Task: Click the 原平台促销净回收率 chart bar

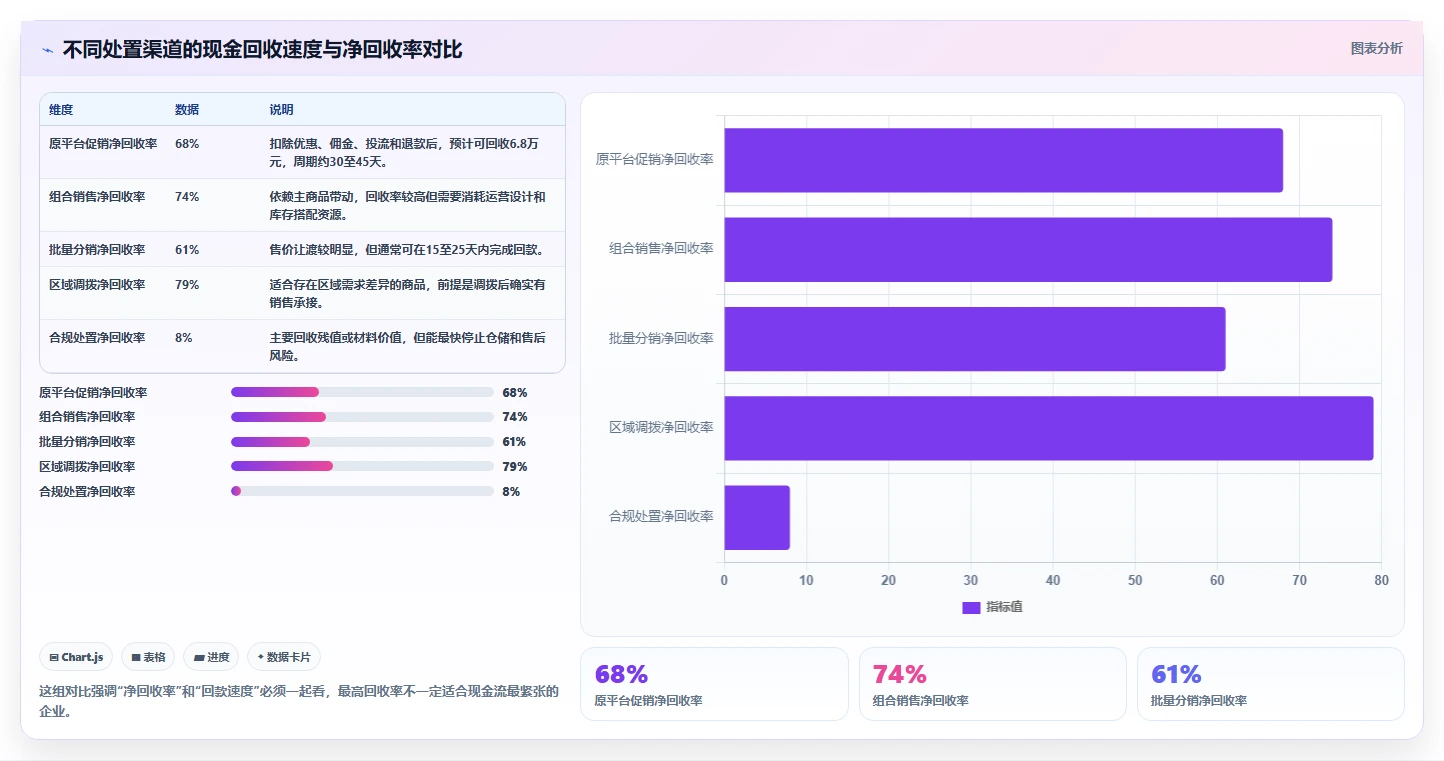Action: click(x=1003, y=160)
